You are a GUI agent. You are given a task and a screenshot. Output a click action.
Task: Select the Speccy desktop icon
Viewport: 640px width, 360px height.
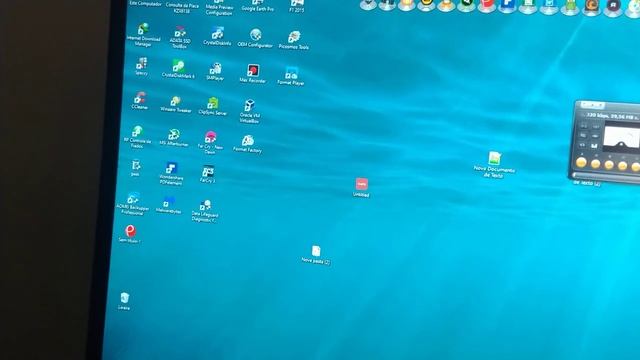pyautogui.click(x=142, y=63)
